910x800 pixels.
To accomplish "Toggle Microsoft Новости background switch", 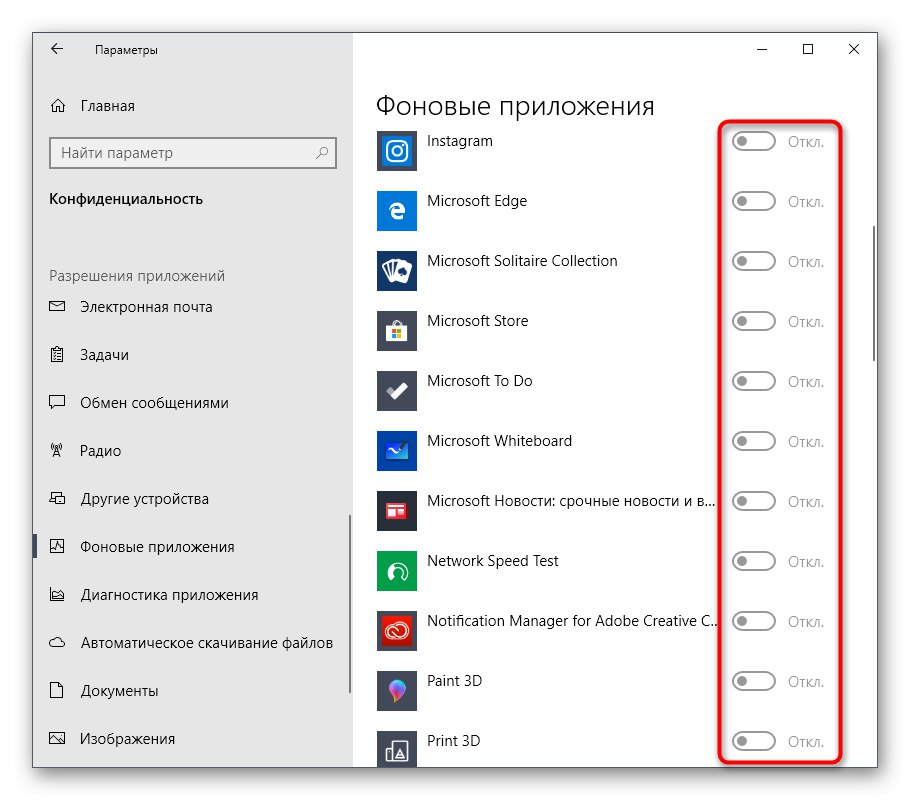I will tap(753, 501).
